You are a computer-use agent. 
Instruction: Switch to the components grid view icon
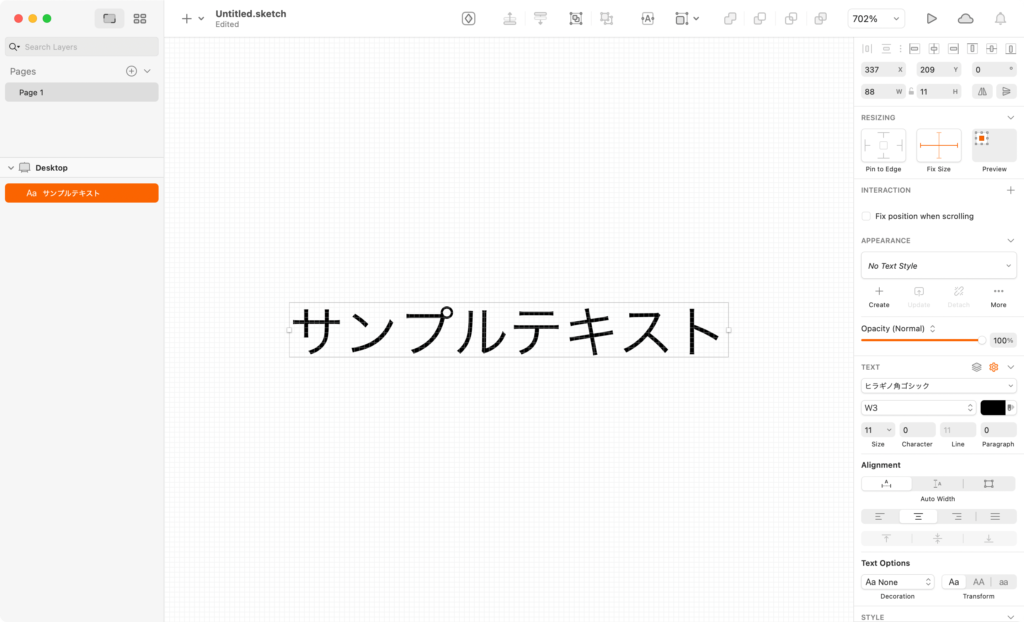point(140,18)
